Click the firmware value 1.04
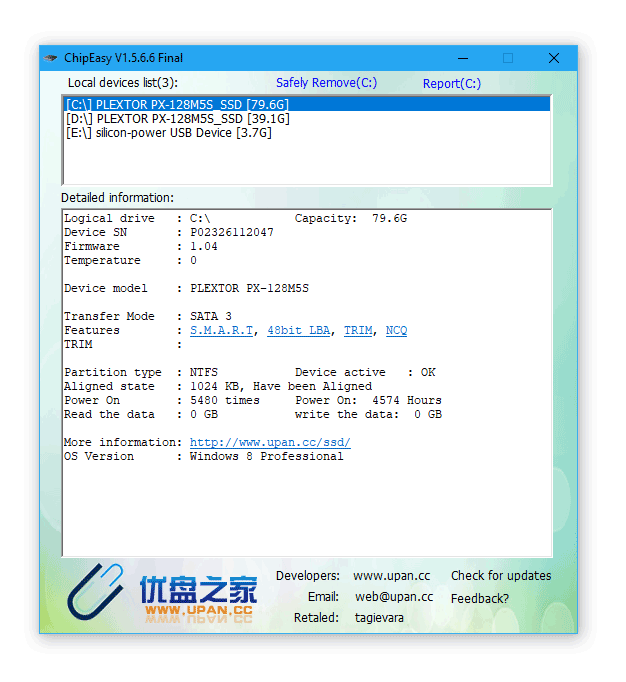The height and width of the screenshot is (682, 626). pos(204,246)
